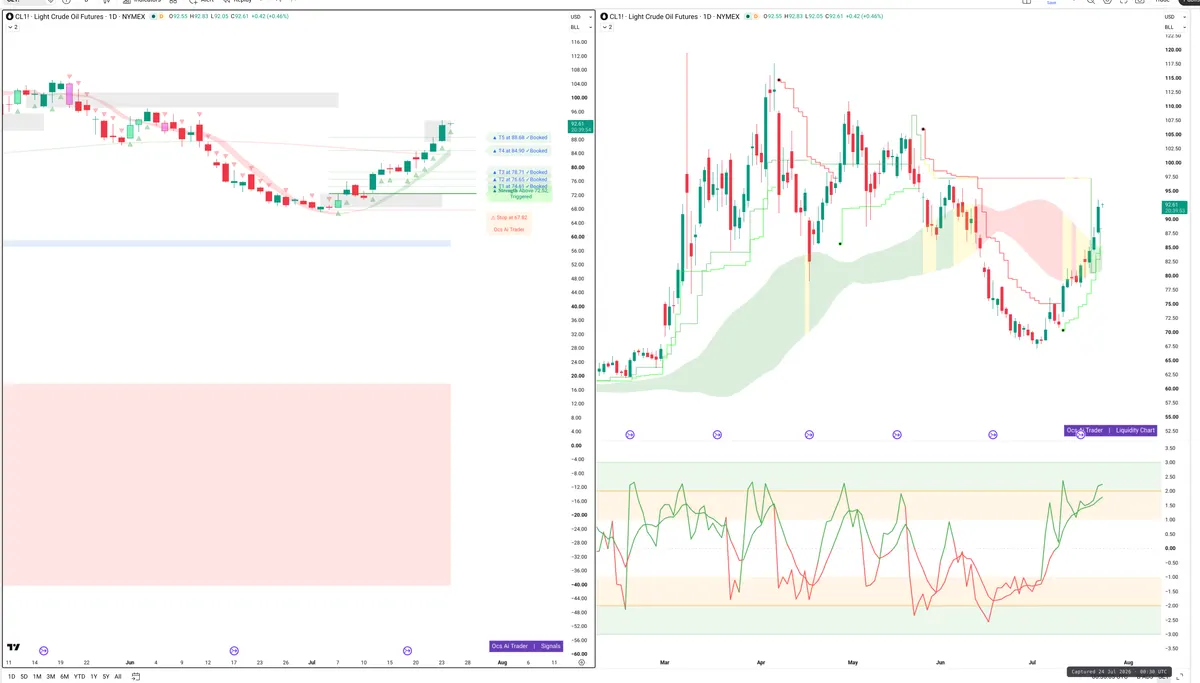Click the late-February event marker on right chart
This screenshot has height=683, width=1200.
[x=630, y=435]
